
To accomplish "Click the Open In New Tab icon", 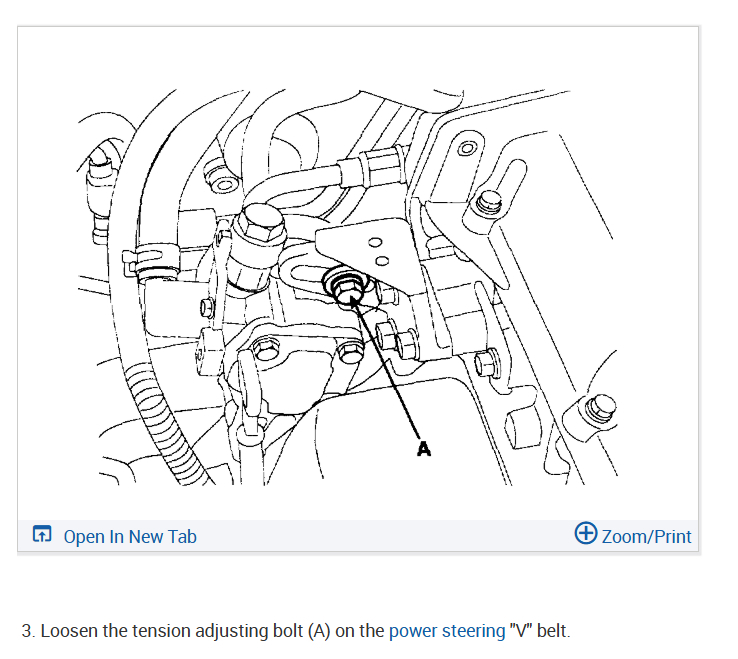I will [42, 534].
